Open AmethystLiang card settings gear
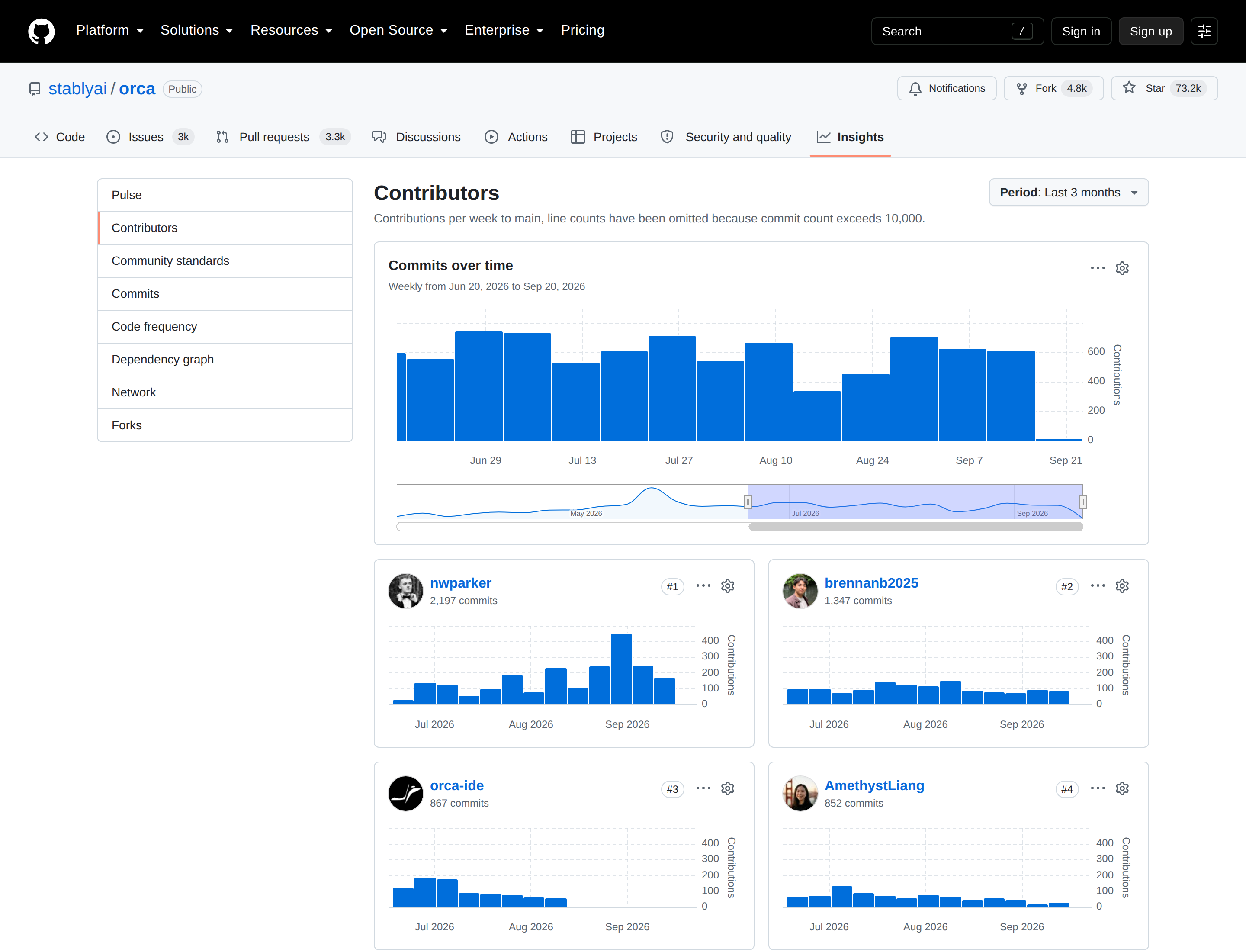 (x=1122, y=788)
